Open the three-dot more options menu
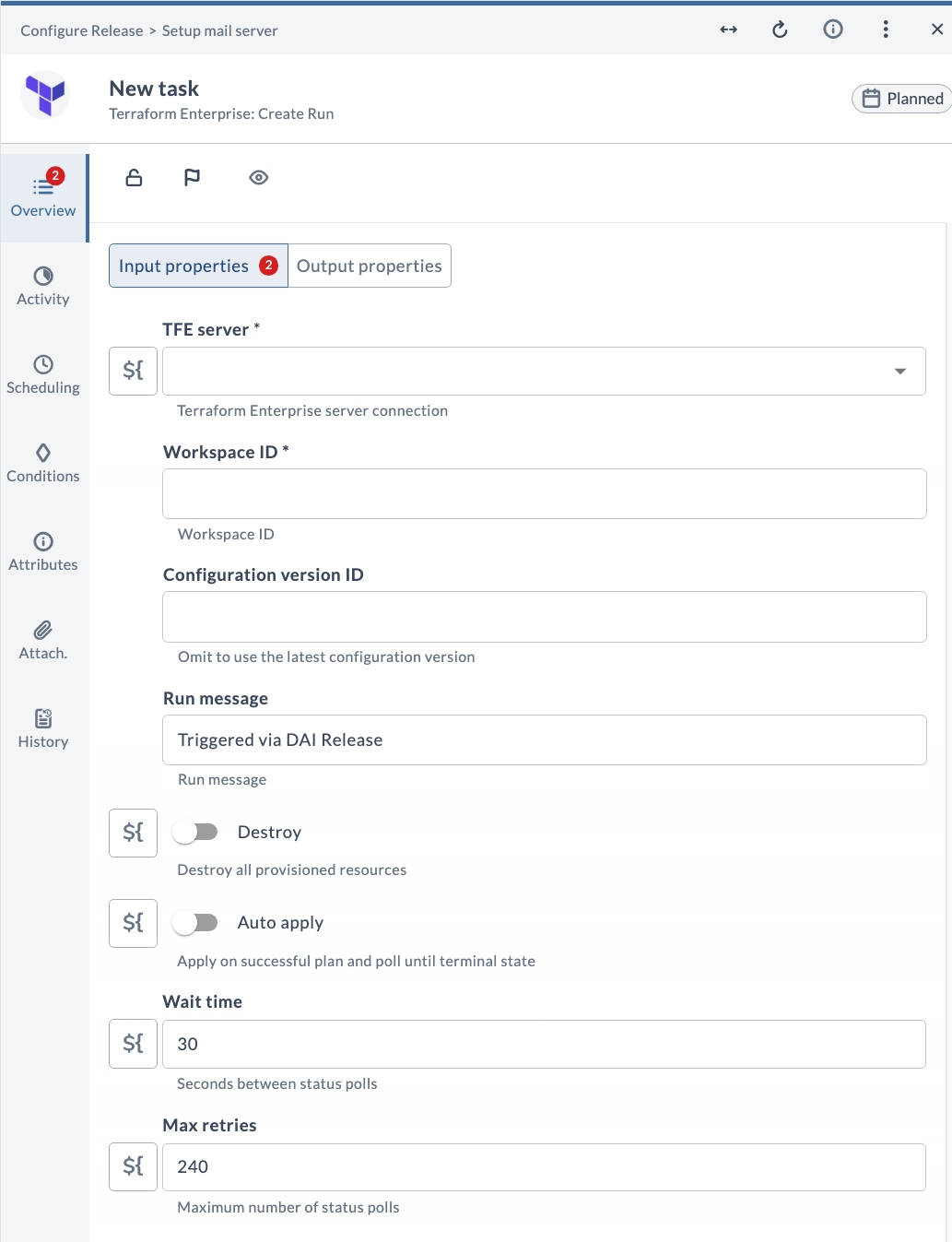 click(x=886, y=30)
